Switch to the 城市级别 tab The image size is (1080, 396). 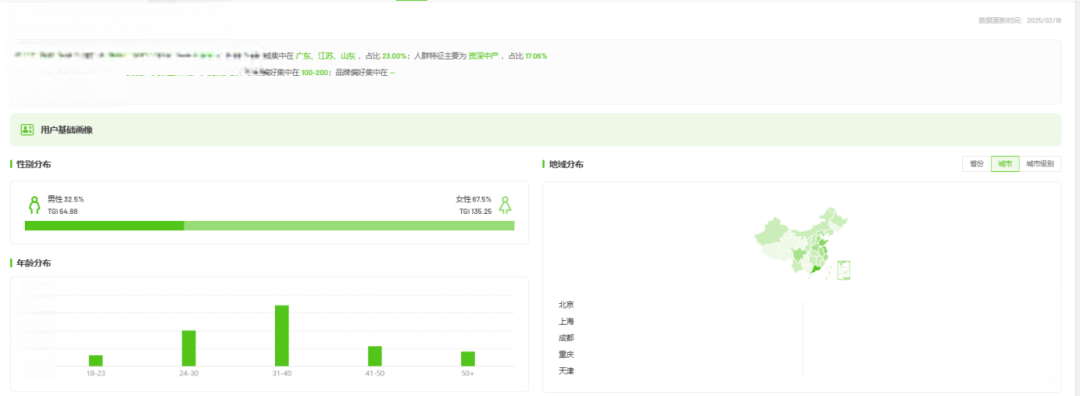click(x=1040, y=164)
